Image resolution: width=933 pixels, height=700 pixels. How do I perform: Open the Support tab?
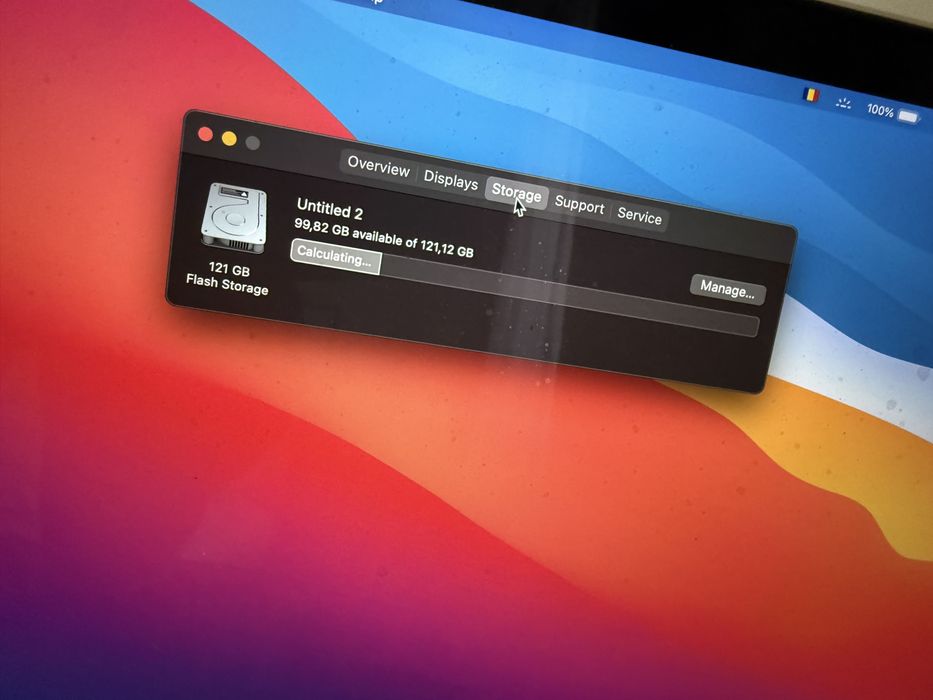tap(579, 205)
